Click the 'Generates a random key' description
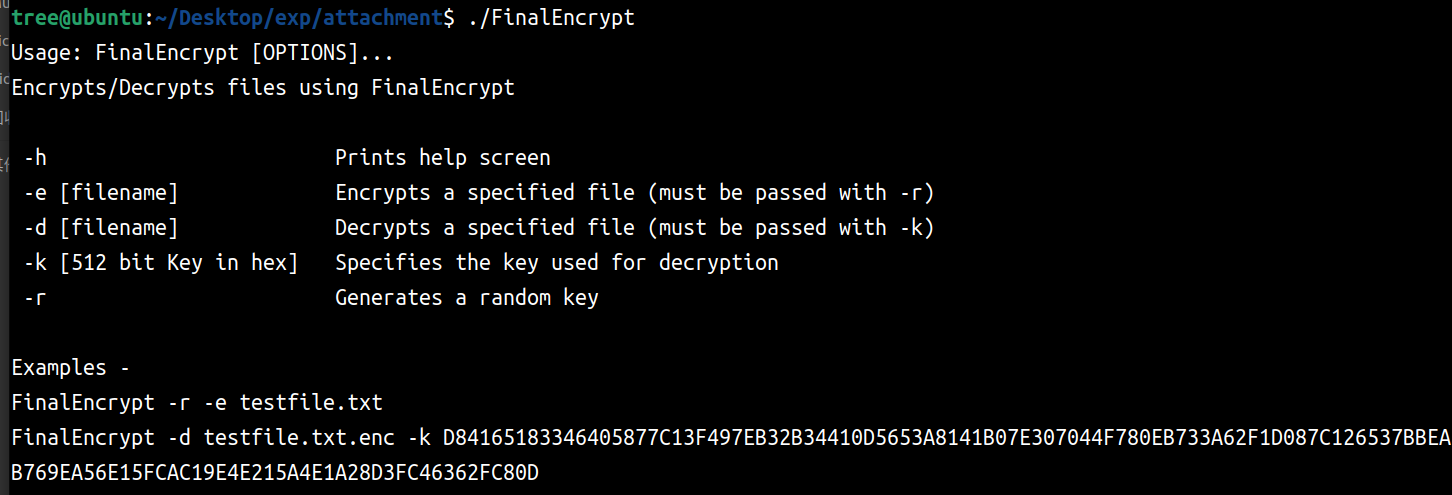1452x495 pixels. click(x=466, y=298)
